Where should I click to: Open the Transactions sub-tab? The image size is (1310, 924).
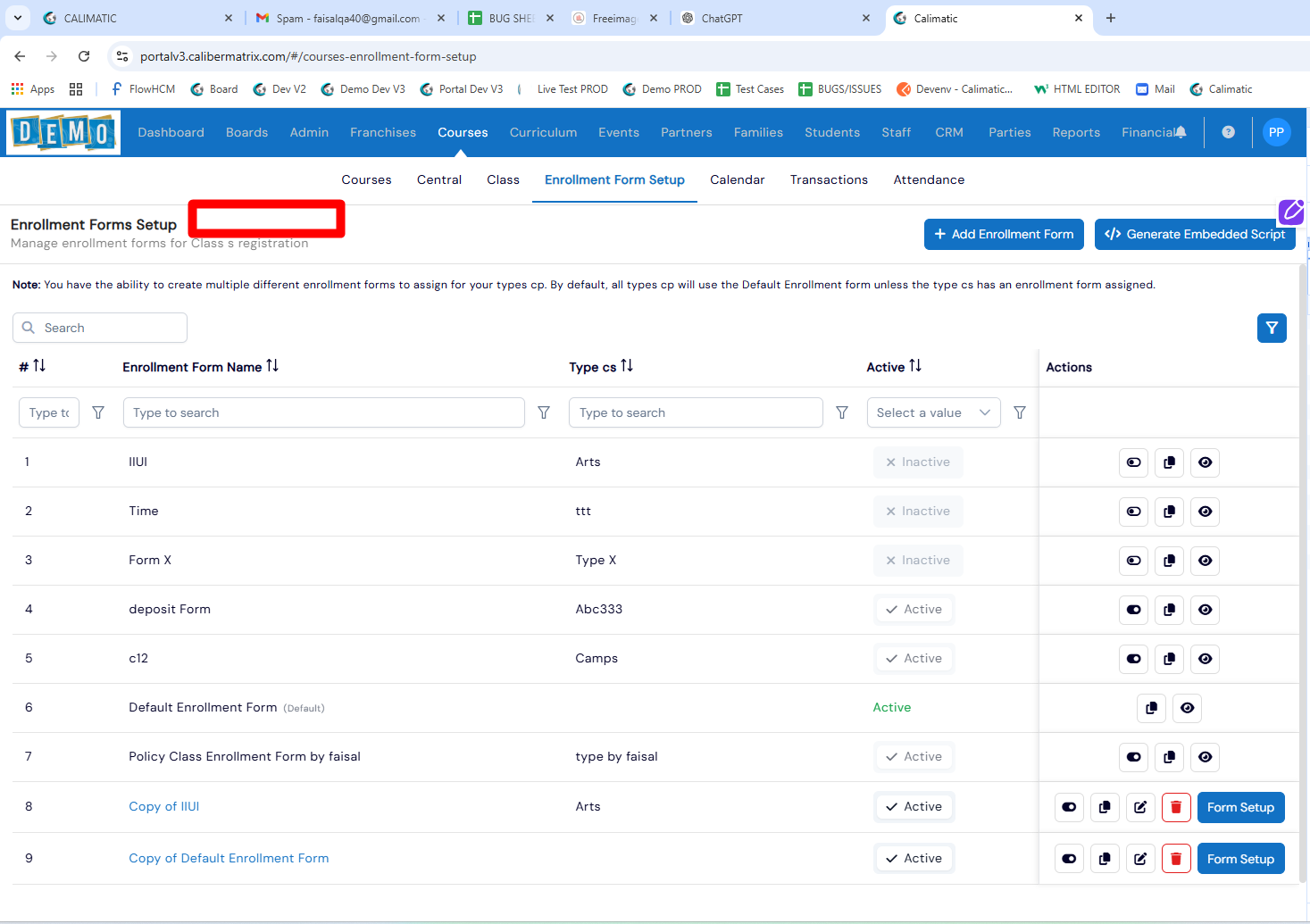click(829, 179)
